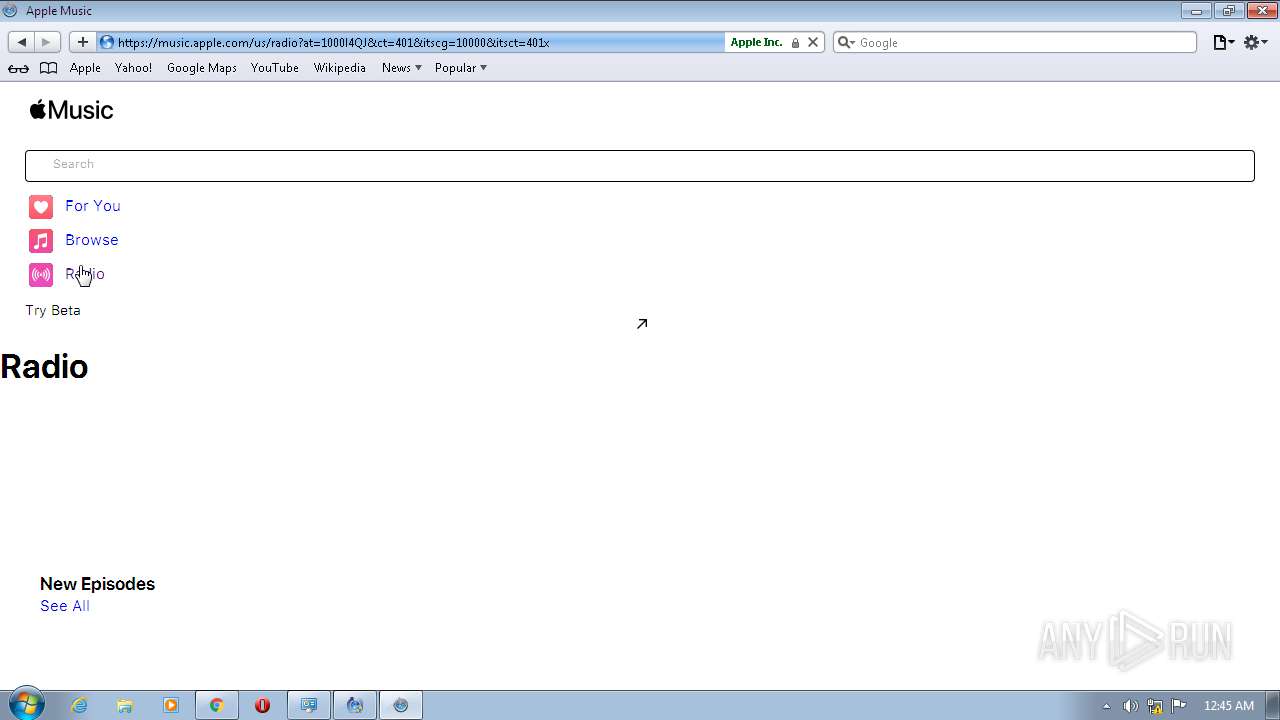This screenshot has width=1280, height=720.
Task: Restore down the Safari window
Action: point(1228,11)
